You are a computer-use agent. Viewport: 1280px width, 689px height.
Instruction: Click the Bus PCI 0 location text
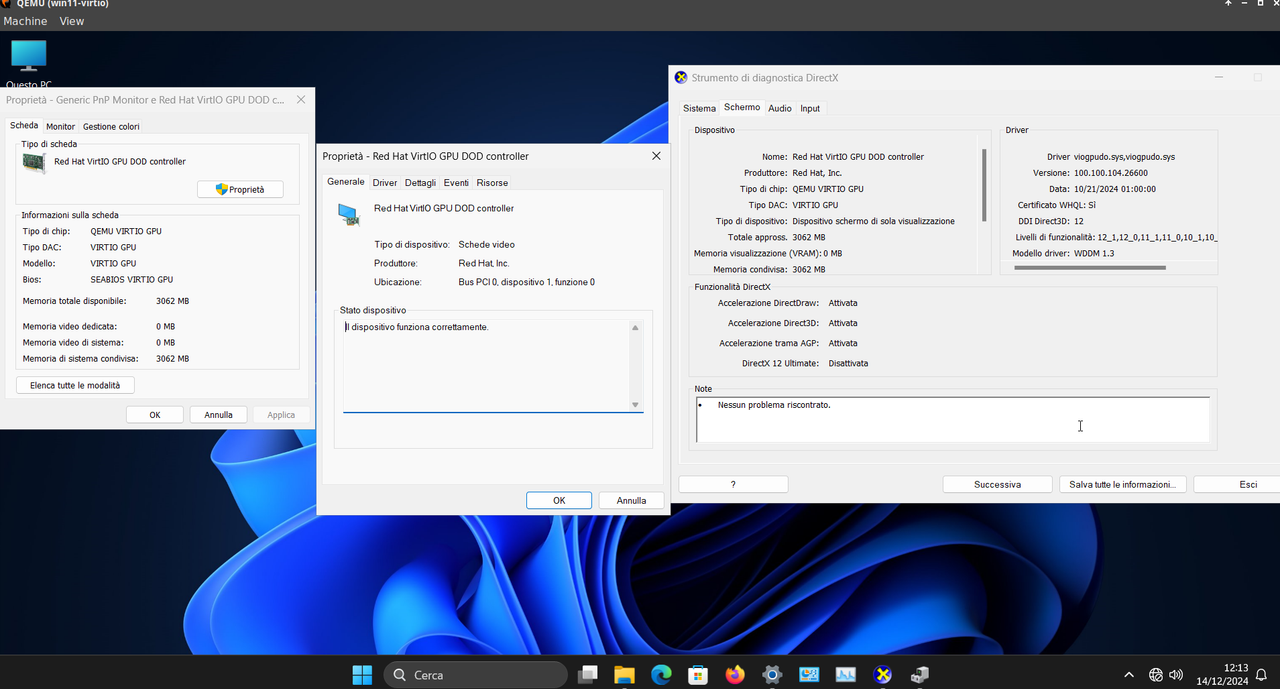[526, 282]
